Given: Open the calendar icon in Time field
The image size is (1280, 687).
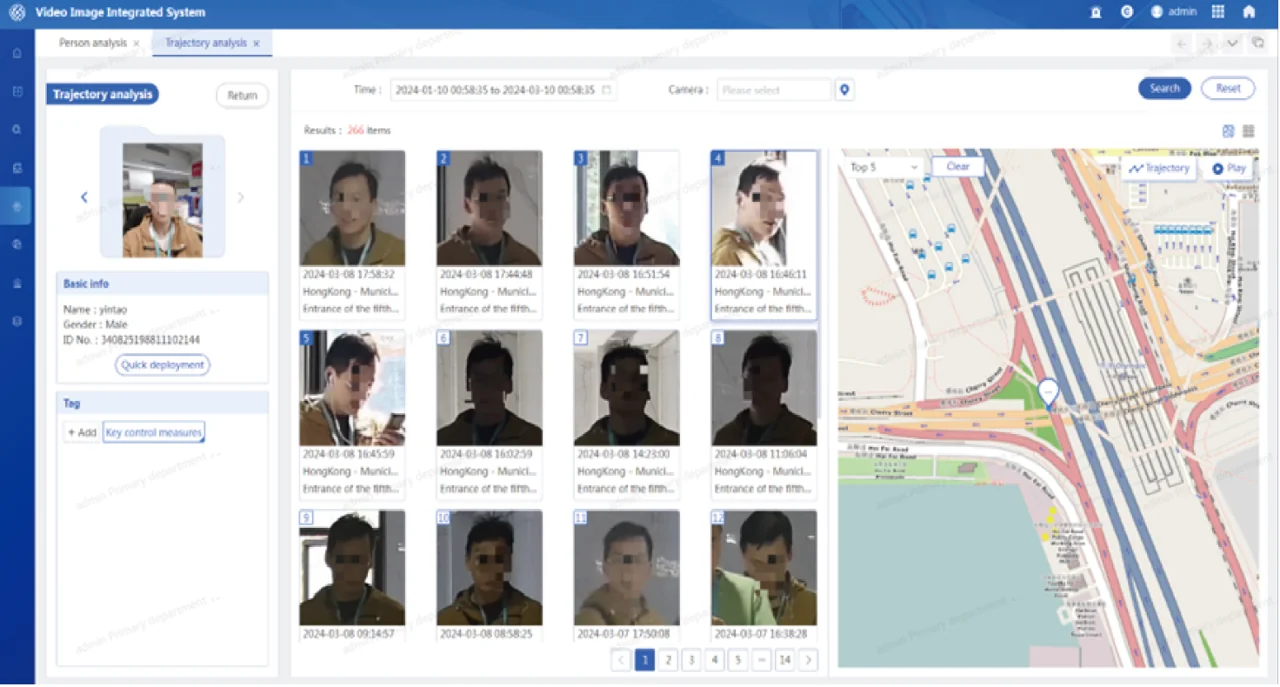Looking at the screenshot, I should pos(606,90).
